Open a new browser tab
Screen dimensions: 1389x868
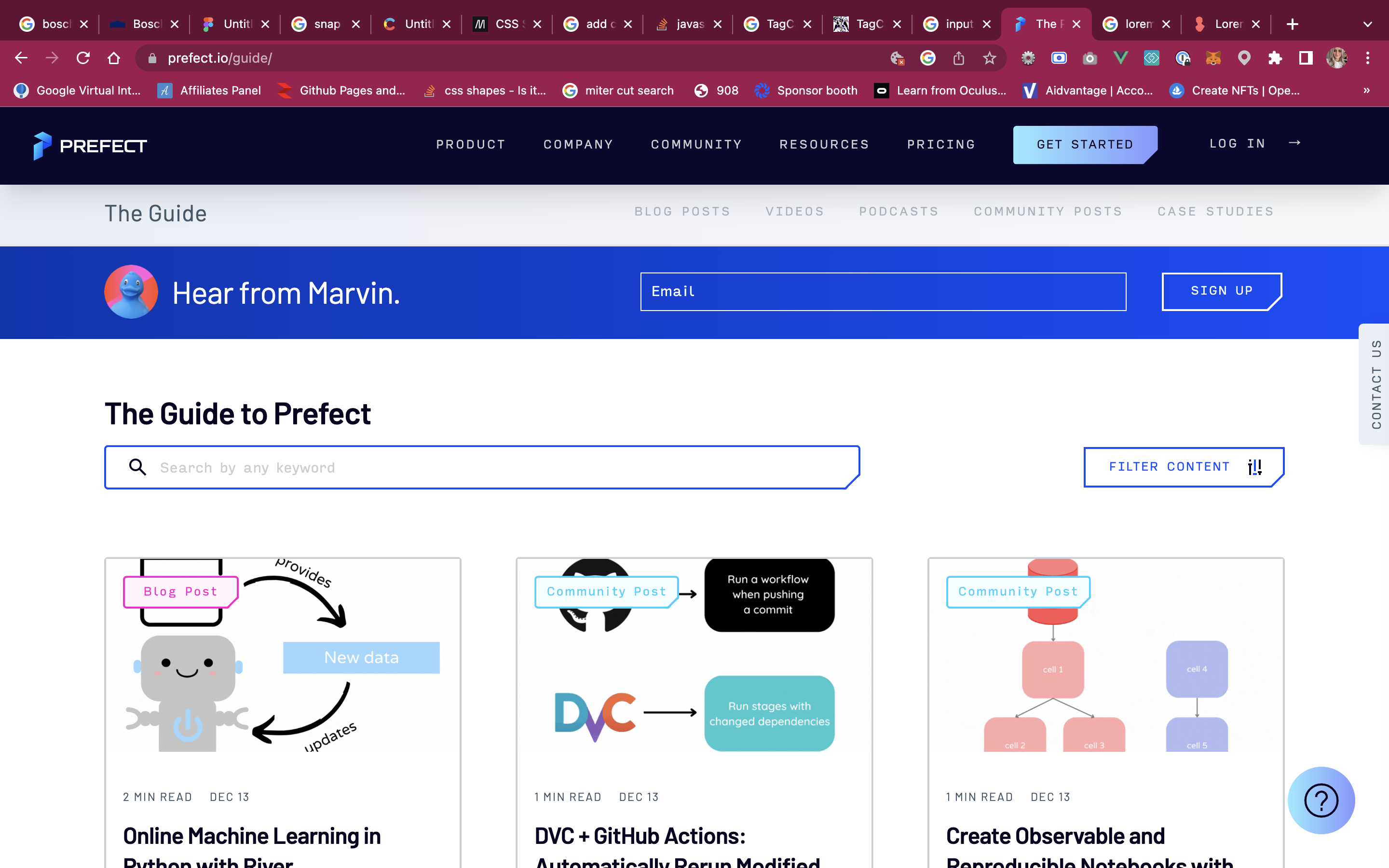[x=1292, y=24]
